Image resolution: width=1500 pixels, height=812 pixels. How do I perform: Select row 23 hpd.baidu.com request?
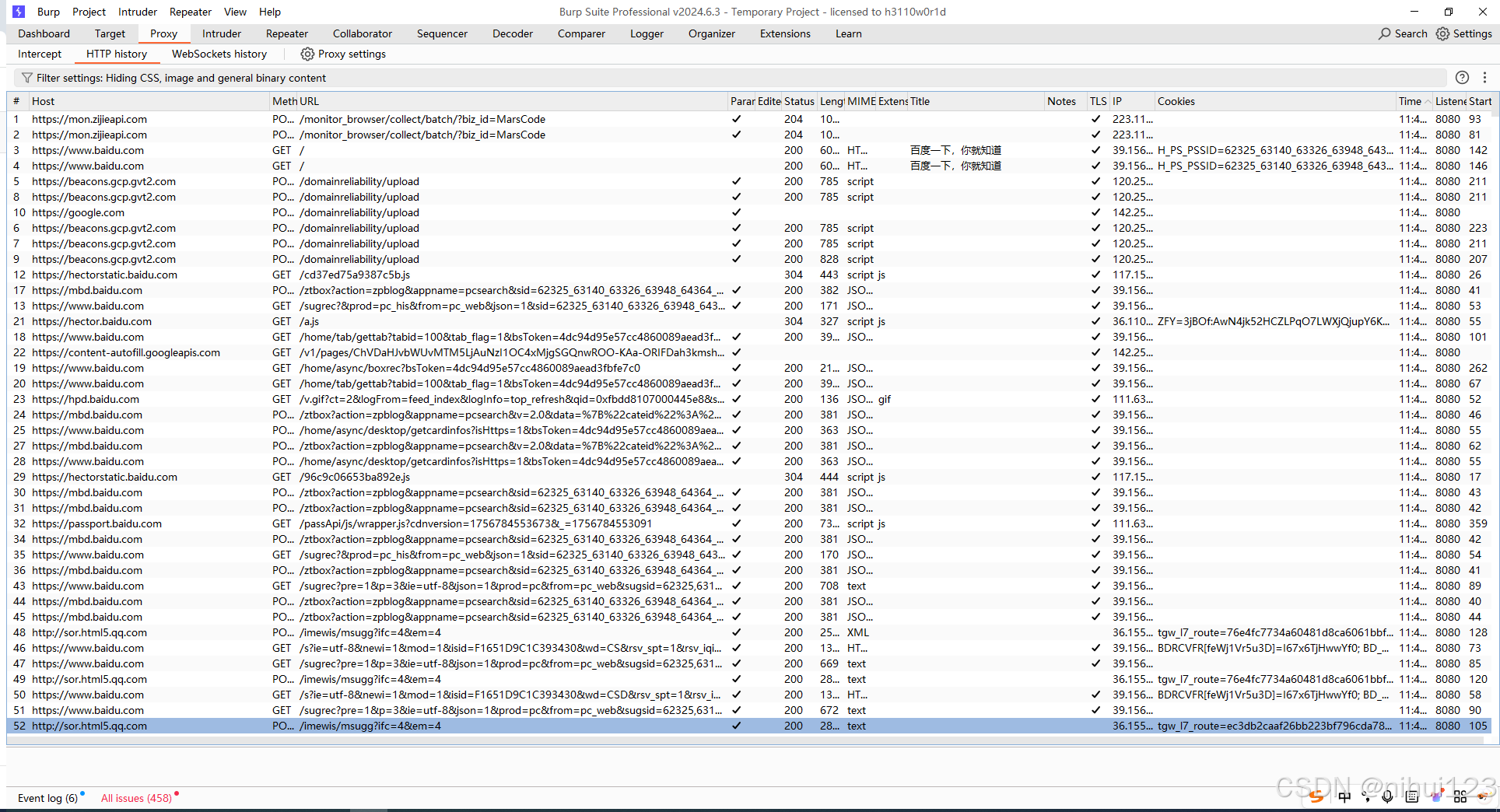pyautogui.click(x=748, y=399)
